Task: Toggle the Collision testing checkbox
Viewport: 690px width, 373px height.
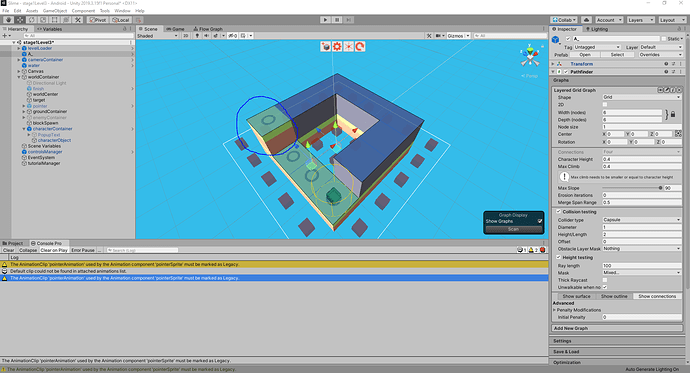Action: click(558, 212)
